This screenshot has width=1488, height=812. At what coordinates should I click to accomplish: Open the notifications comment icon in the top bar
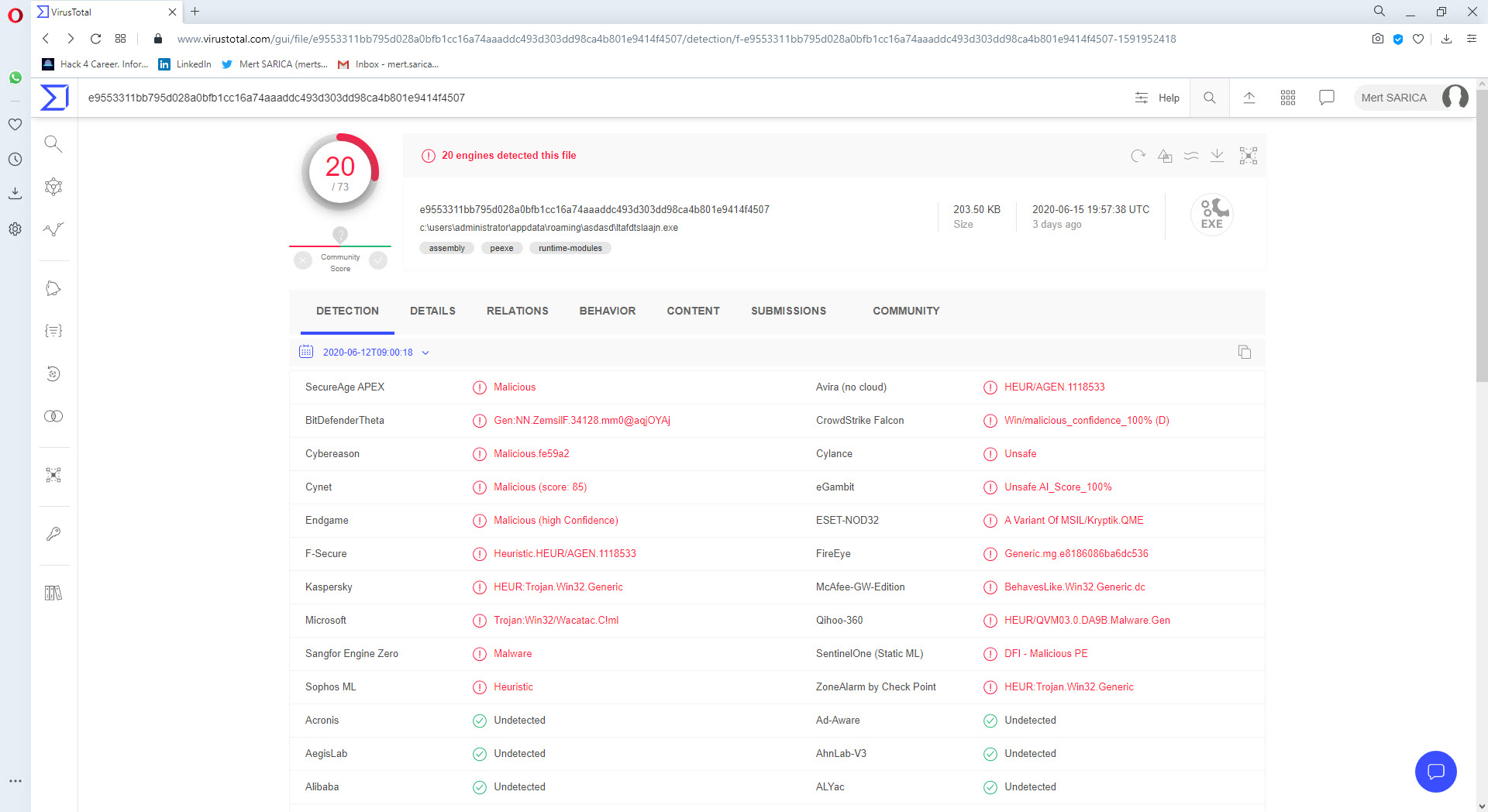(1327, 98)
